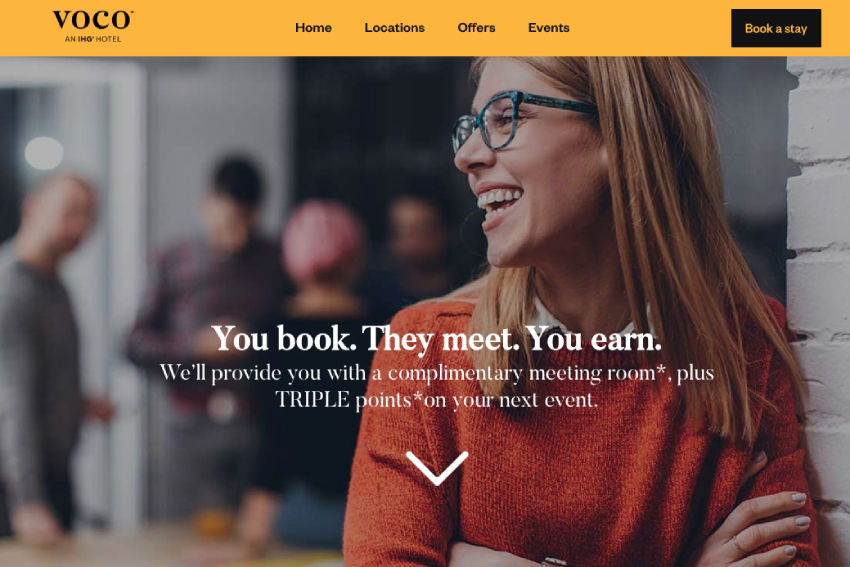Select Events in the top navigation
The width and height of the screenshot is (850, 567).
point(549,28)
